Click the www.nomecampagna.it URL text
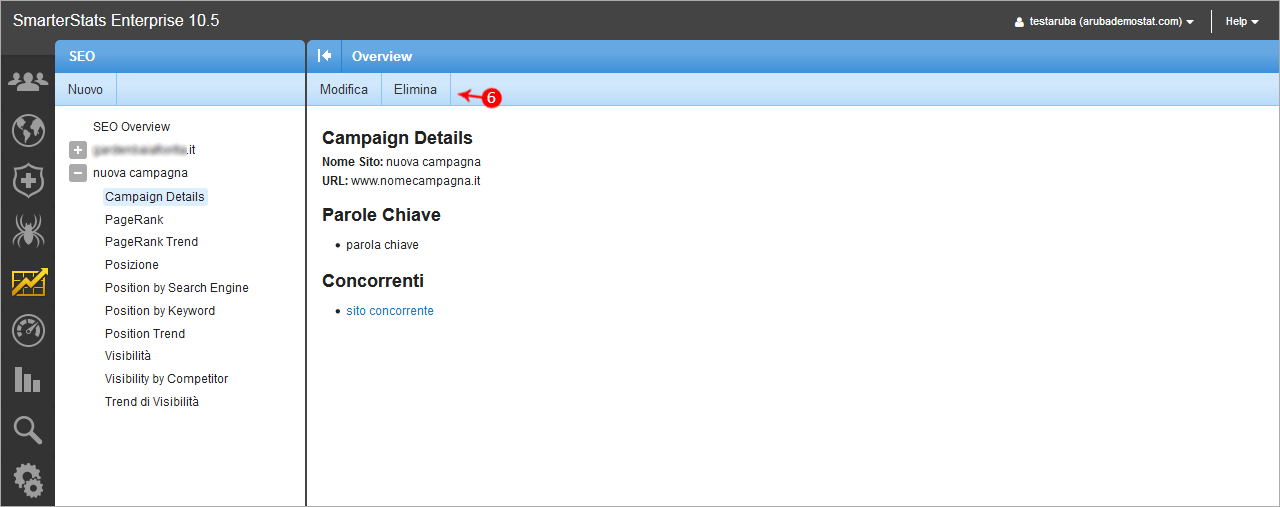Image resolution: width=1280 pixels, height=507 pixels. tap(416, 181)
